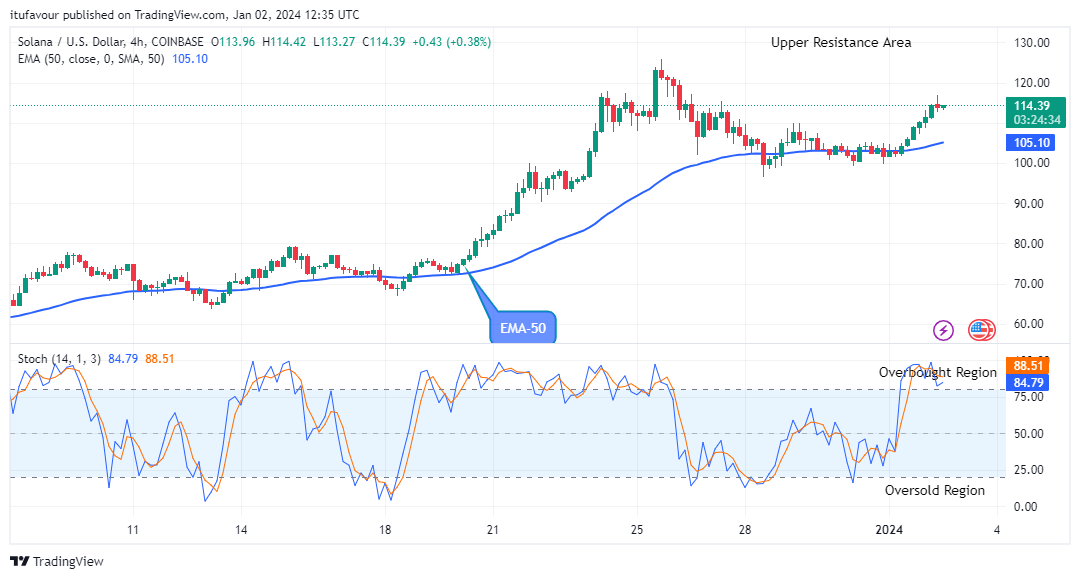This screenshot has height=579, width=1080.
Task: Click the countdown timer 03:24:34
Action: (x=1037, y=120)
